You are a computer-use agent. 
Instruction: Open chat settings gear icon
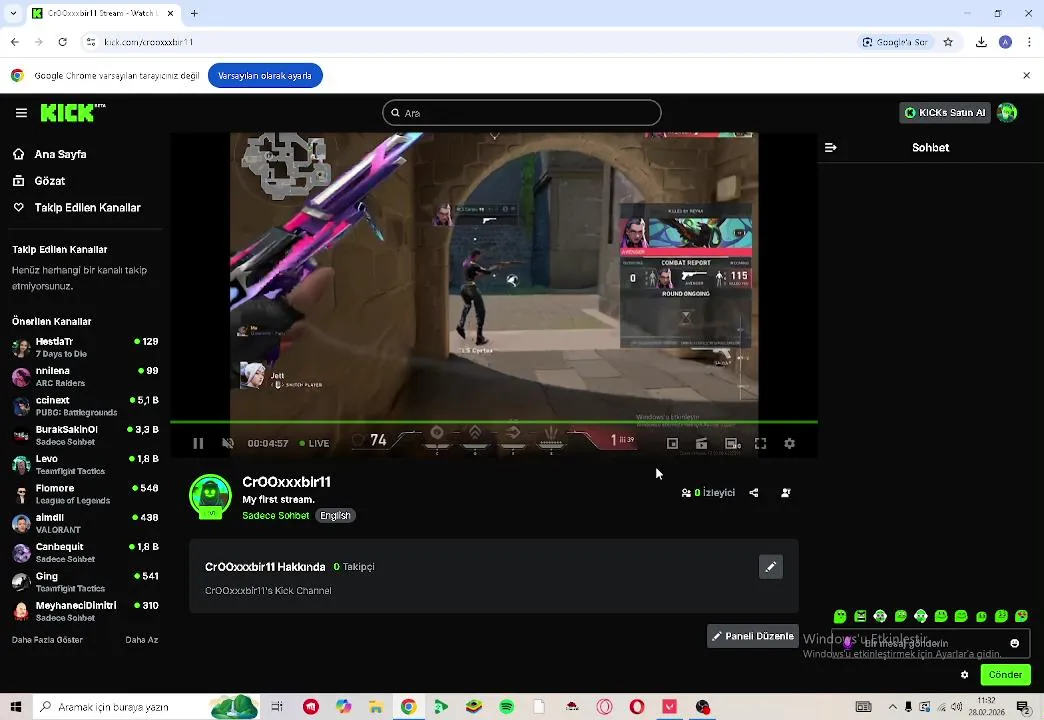pos(965,675)
